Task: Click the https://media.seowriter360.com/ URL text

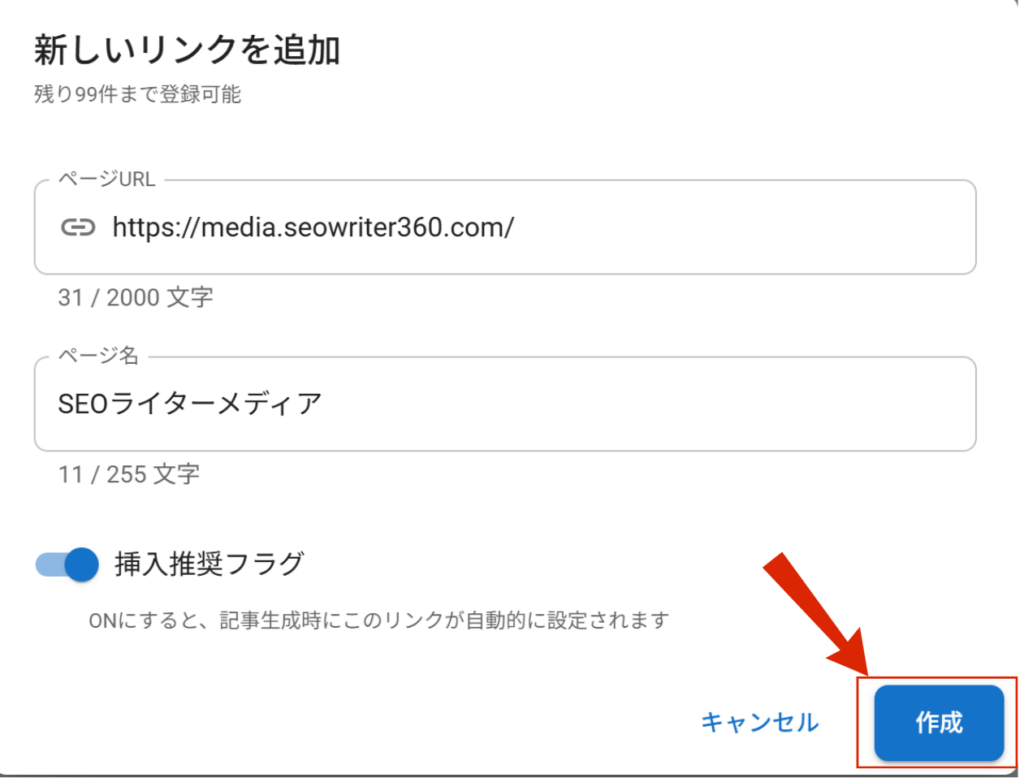Action: pyautogui.click(x=312, y=227)
